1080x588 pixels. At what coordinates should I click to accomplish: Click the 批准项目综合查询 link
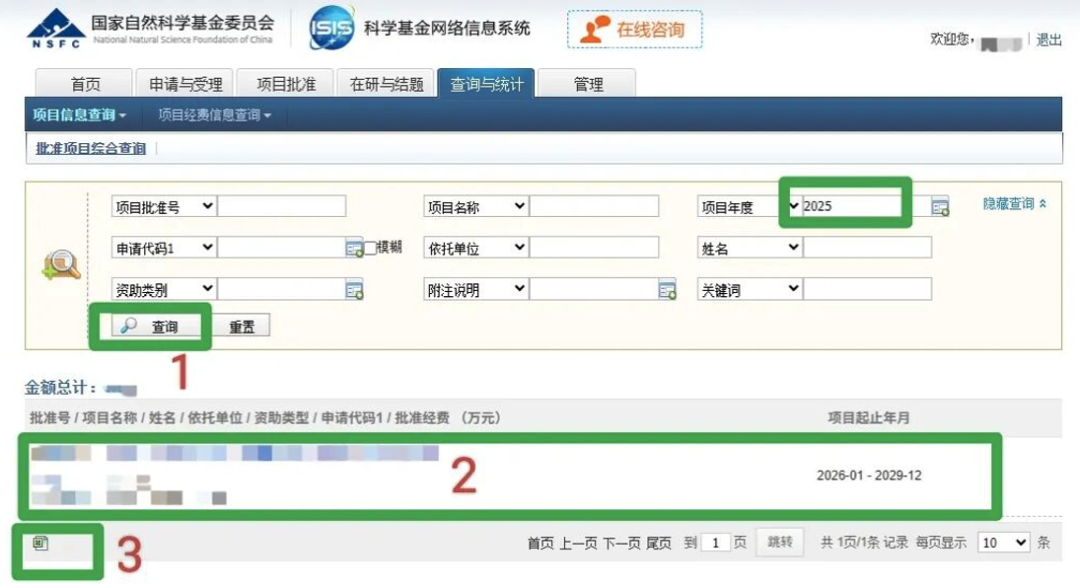(x=91, y=148)
